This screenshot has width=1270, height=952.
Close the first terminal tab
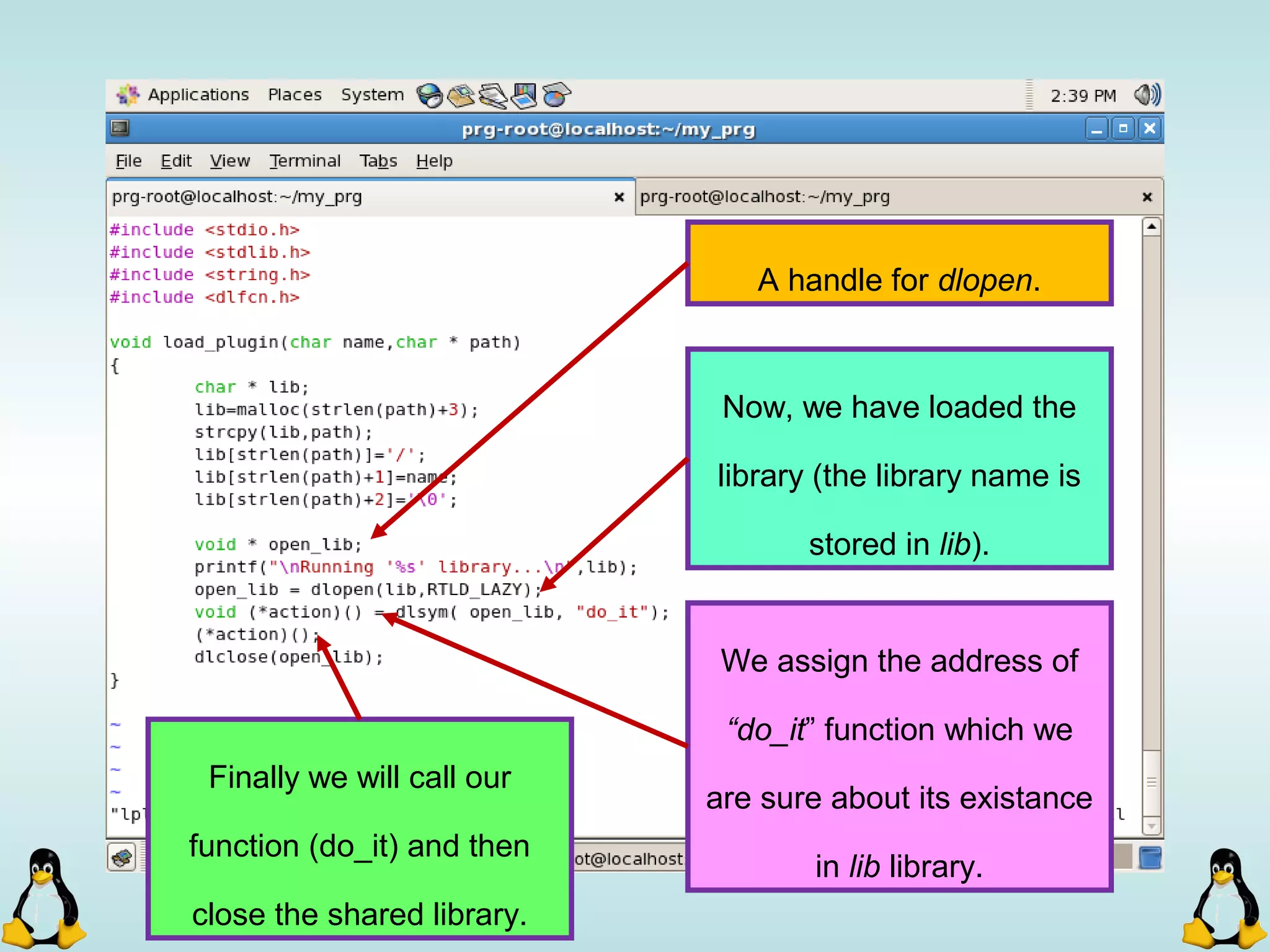619,197
